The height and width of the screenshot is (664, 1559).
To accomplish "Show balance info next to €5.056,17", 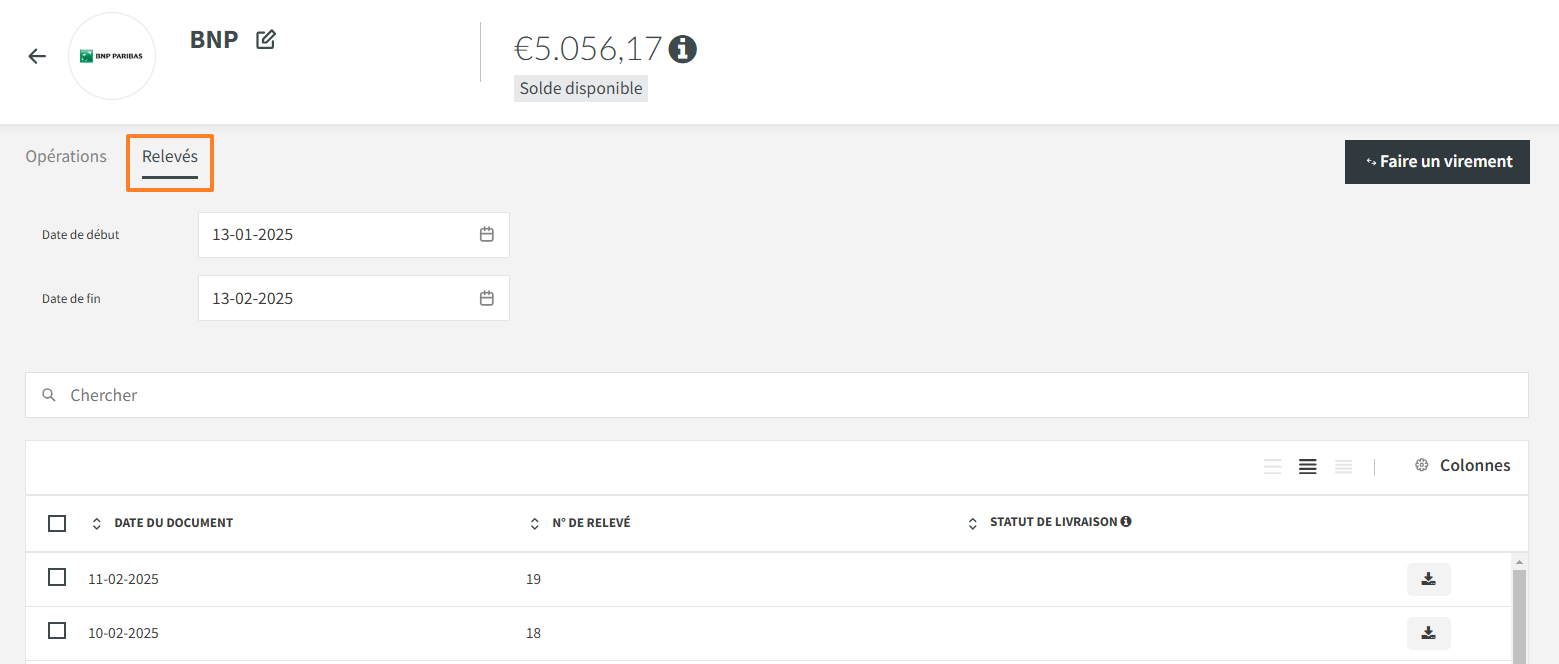I will click(x=683, y=48).
